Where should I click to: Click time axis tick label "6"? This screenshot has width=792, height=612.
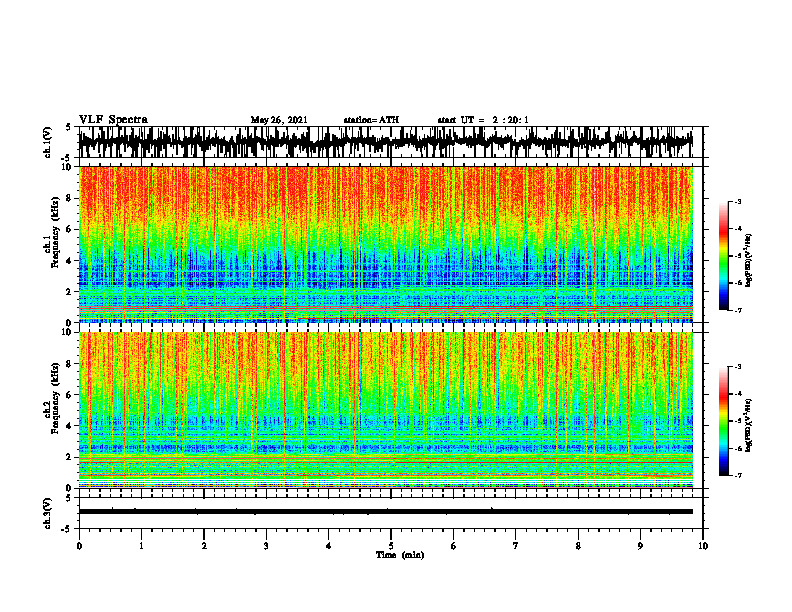453,546
